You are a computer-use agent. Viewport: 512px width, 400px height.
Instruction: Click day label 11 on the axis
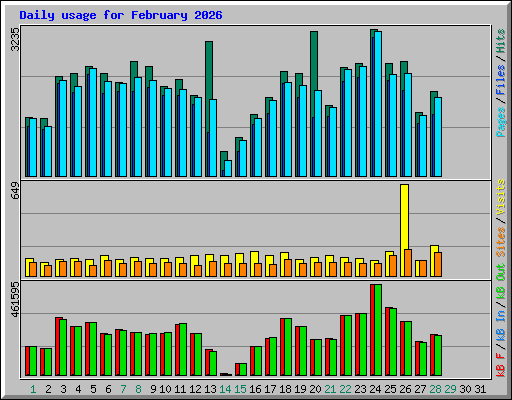click(x=180, y=389)
